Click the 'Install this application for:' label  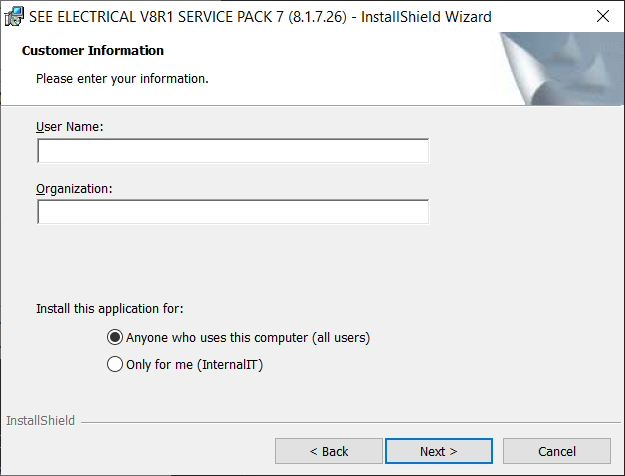tap(110, 309)
